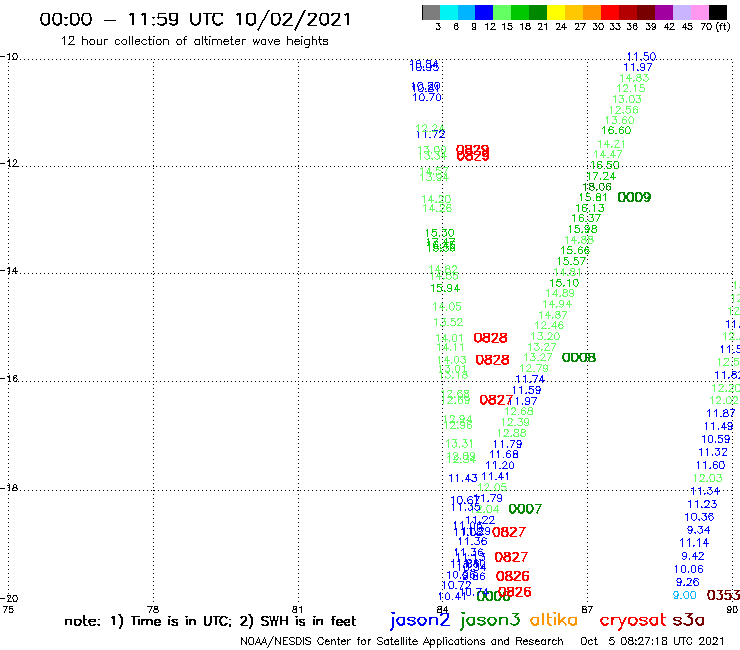Click the latitude axis label -12
The width and height of the screenshot is (740, 650).
9,163
